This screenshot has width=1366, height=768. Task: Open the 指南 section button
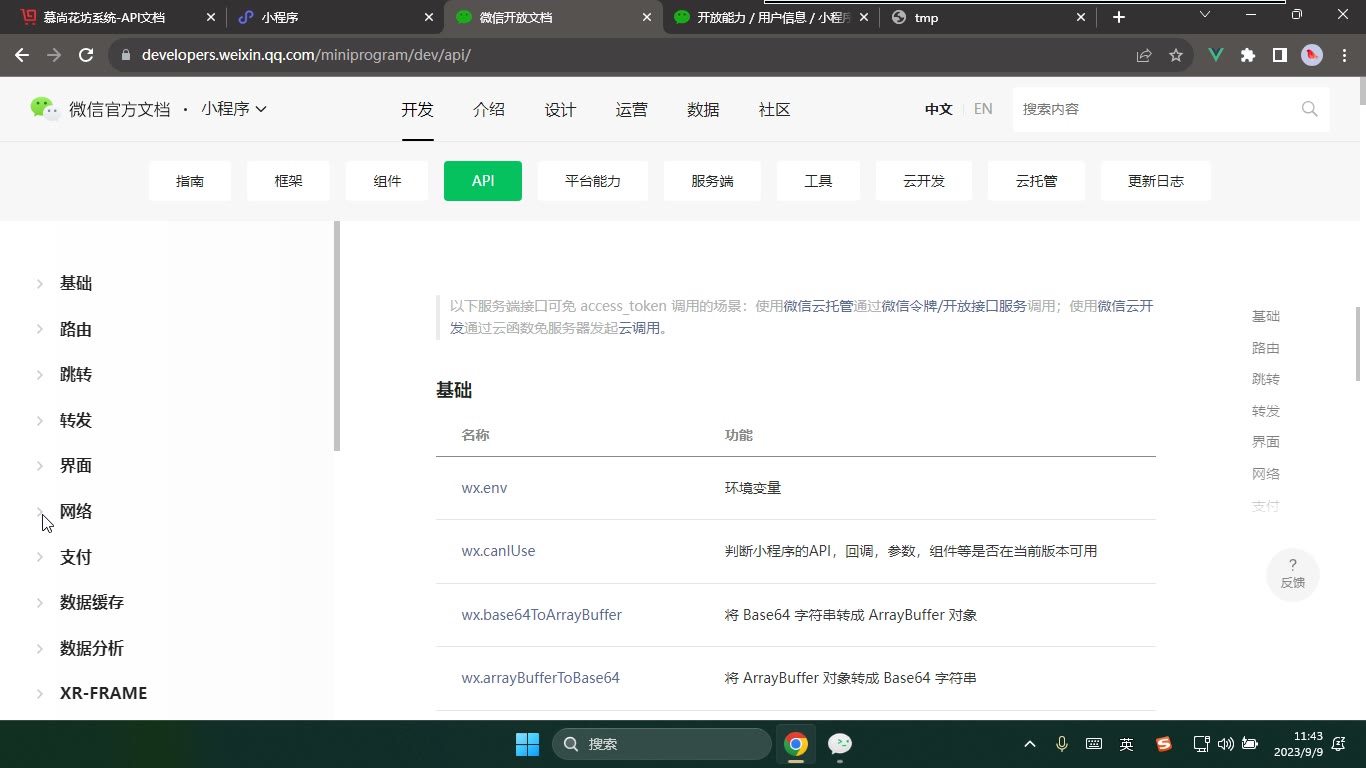click(x=190, y=181)
